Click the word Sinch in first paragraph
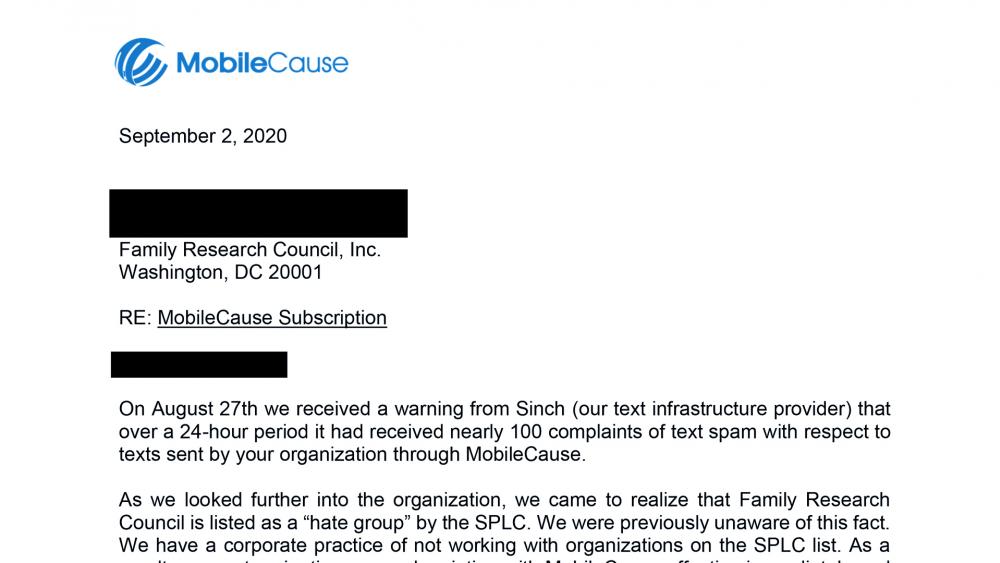This screenshot has height=563, width=1000. pyautogui.click(x=540, y=408)
